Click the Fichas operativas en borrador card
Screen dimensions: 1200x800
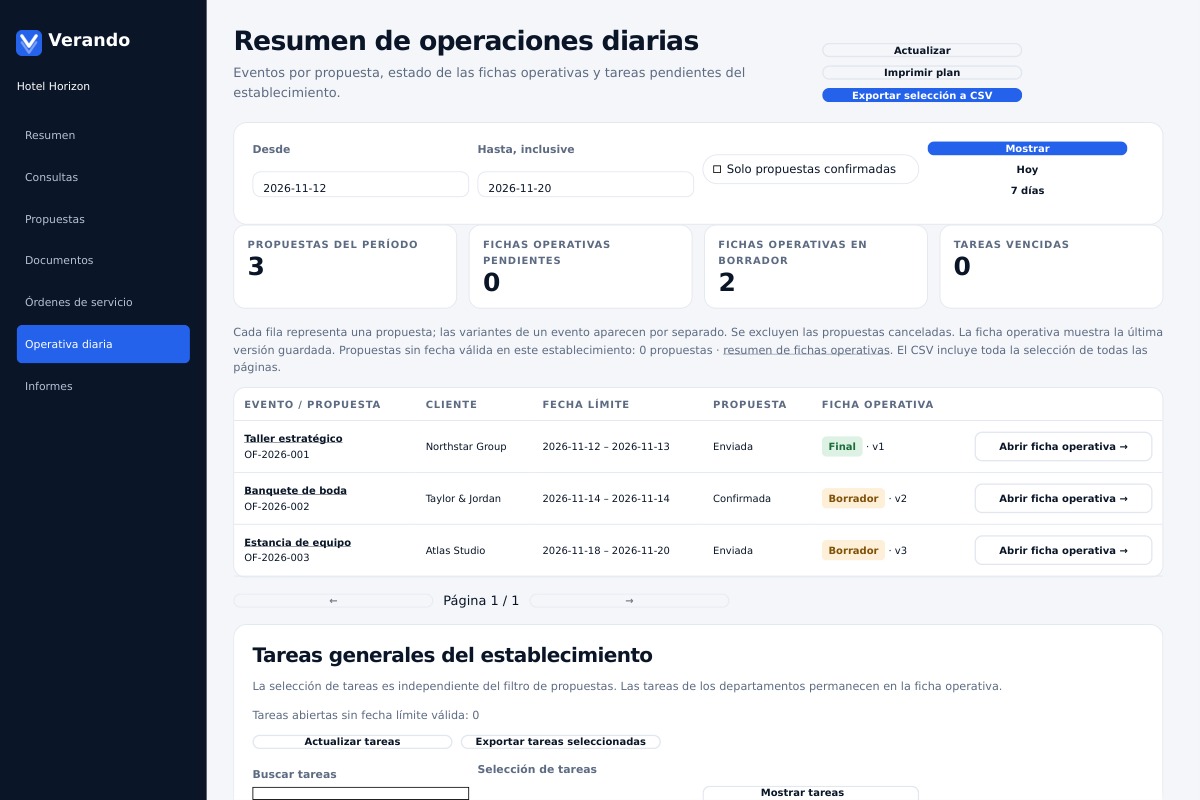pyautogui.click(x=816, y=267)
